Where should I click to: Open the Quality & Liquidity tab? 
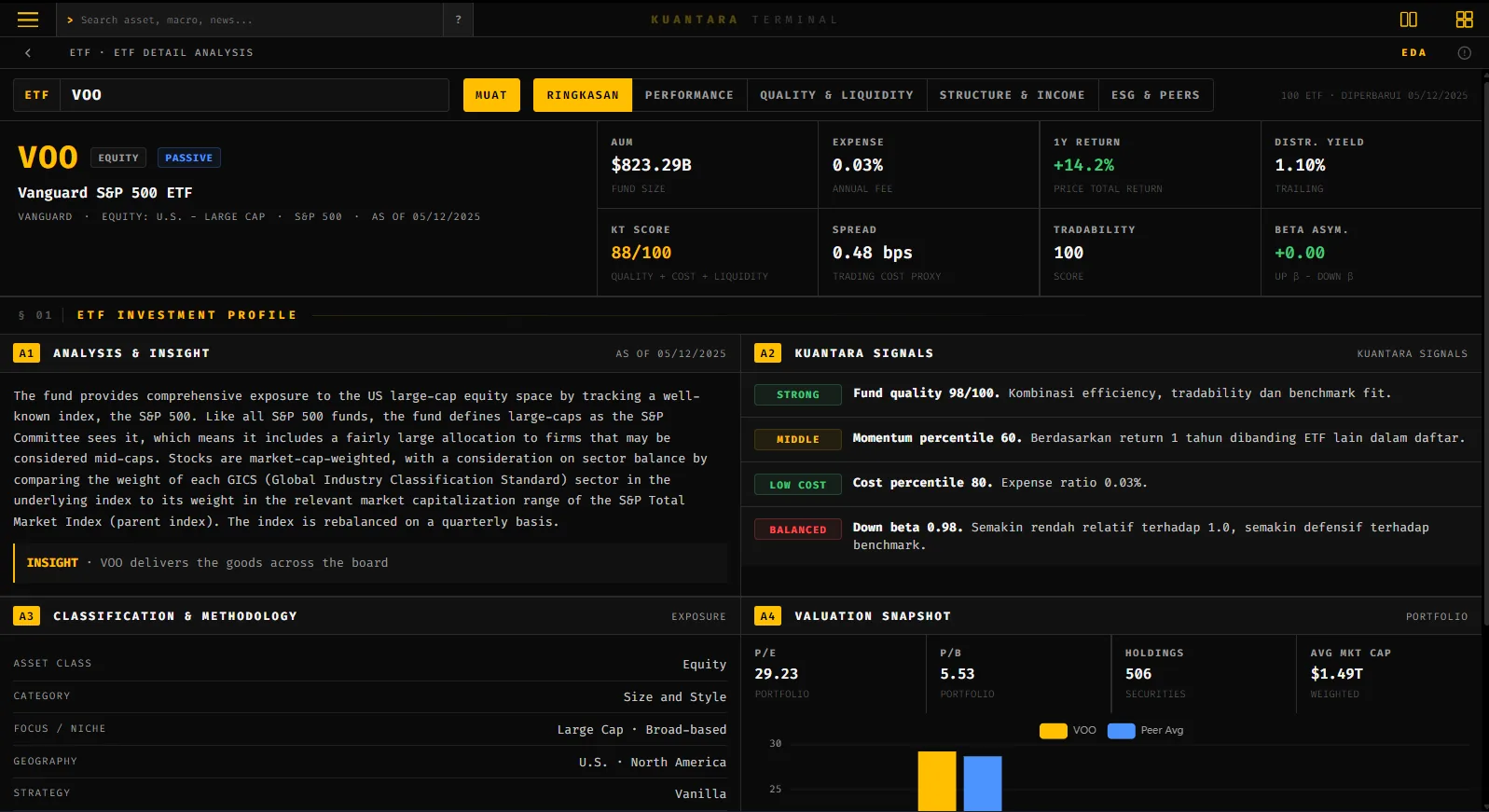click(x=836, y=95)
